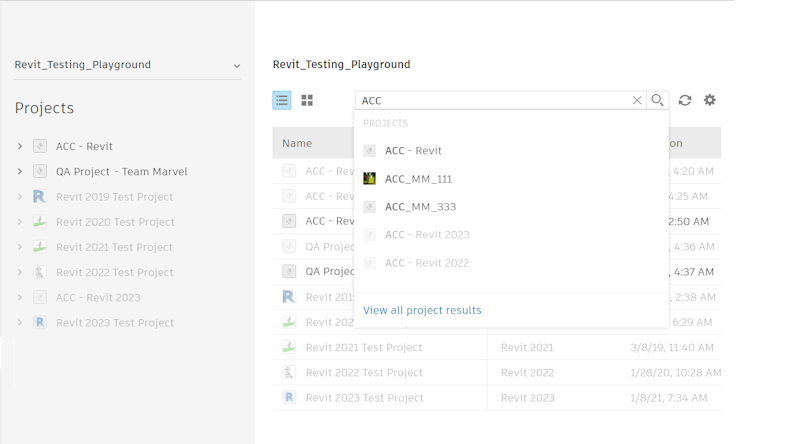Open Revit 2022 Test Project row
800x444 pixels.
tap(364, 372)
